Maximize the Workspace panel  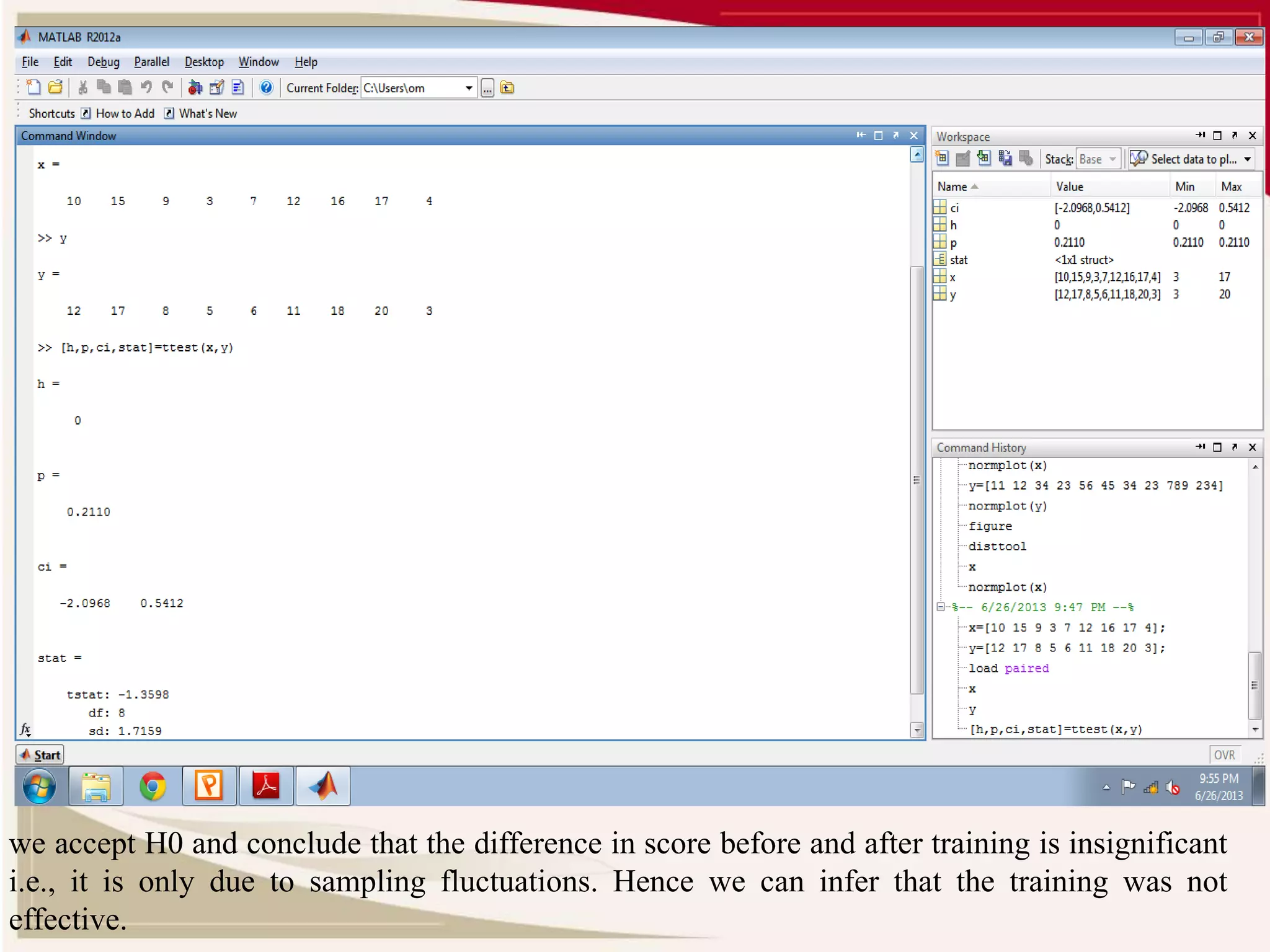1217,136
